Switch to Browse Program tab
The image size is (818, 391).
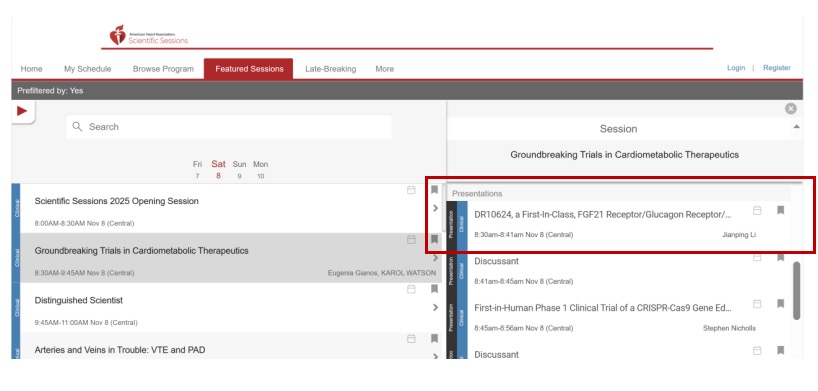point(163,69)
